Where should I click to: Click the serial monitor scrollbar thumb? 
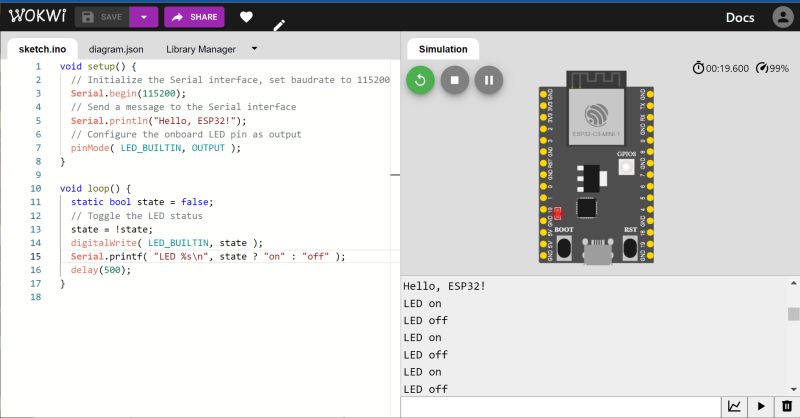pyautogui.click(x=793, y=314)
